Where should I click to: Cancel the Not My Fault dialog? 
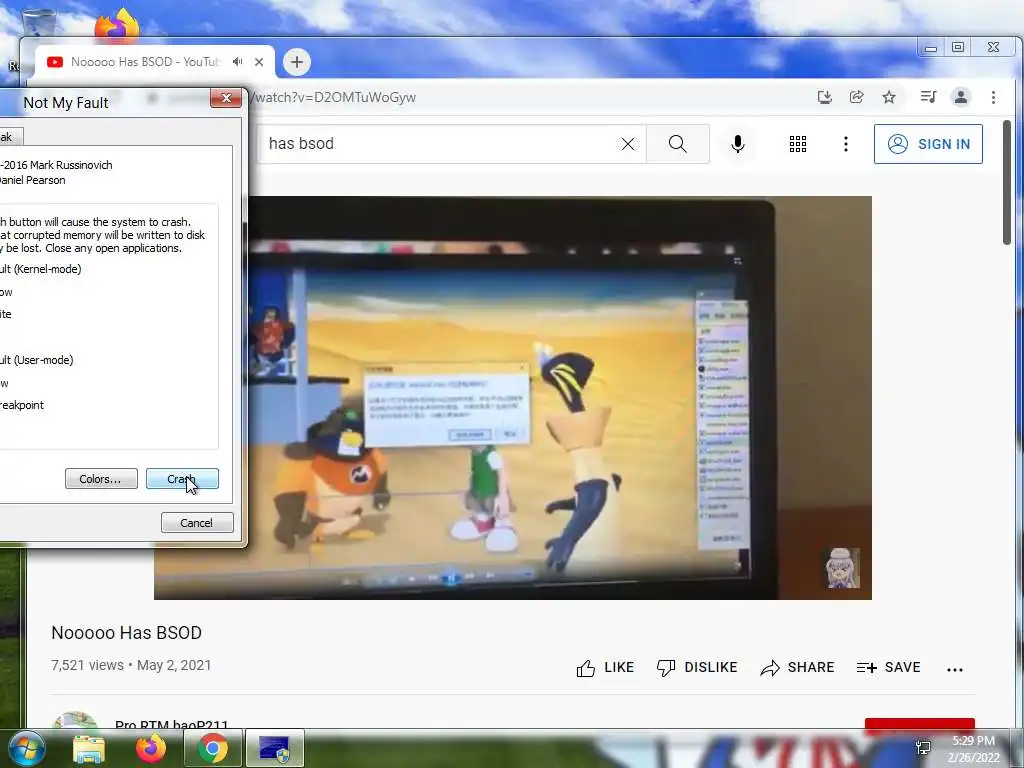click(197, 522)
